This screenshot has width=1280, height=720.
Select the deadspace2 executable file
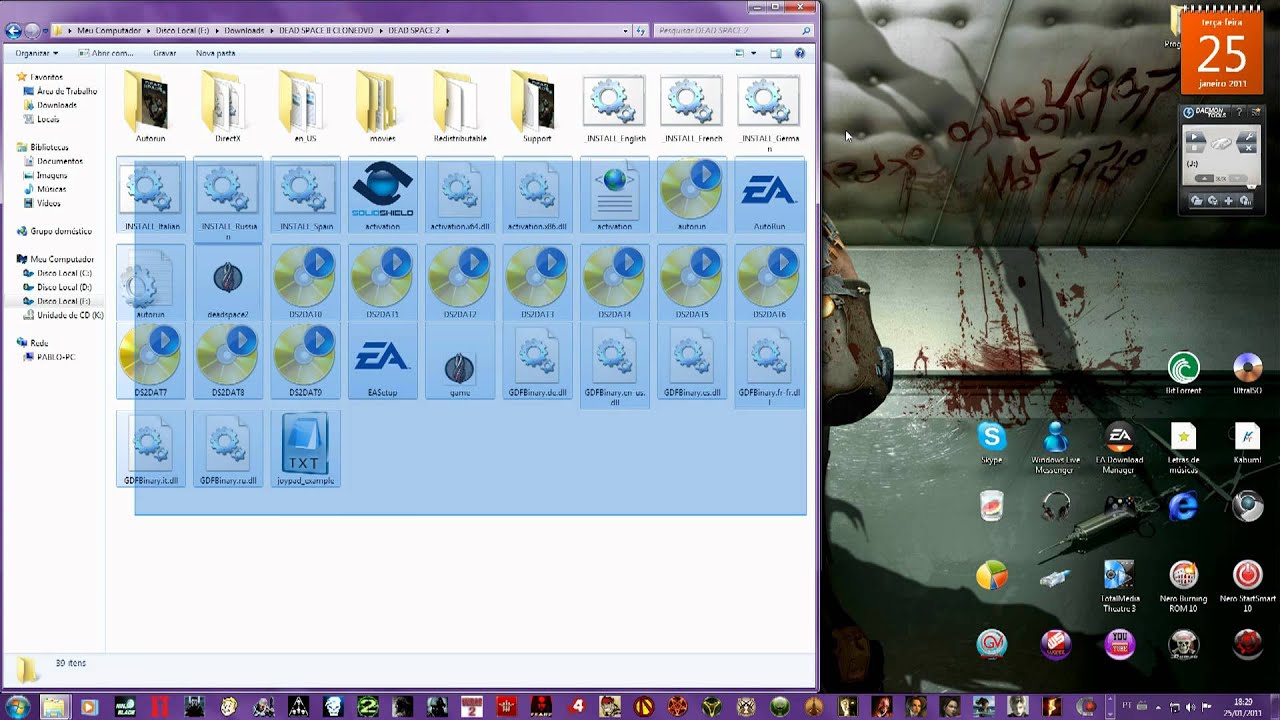tap(228, 283)
